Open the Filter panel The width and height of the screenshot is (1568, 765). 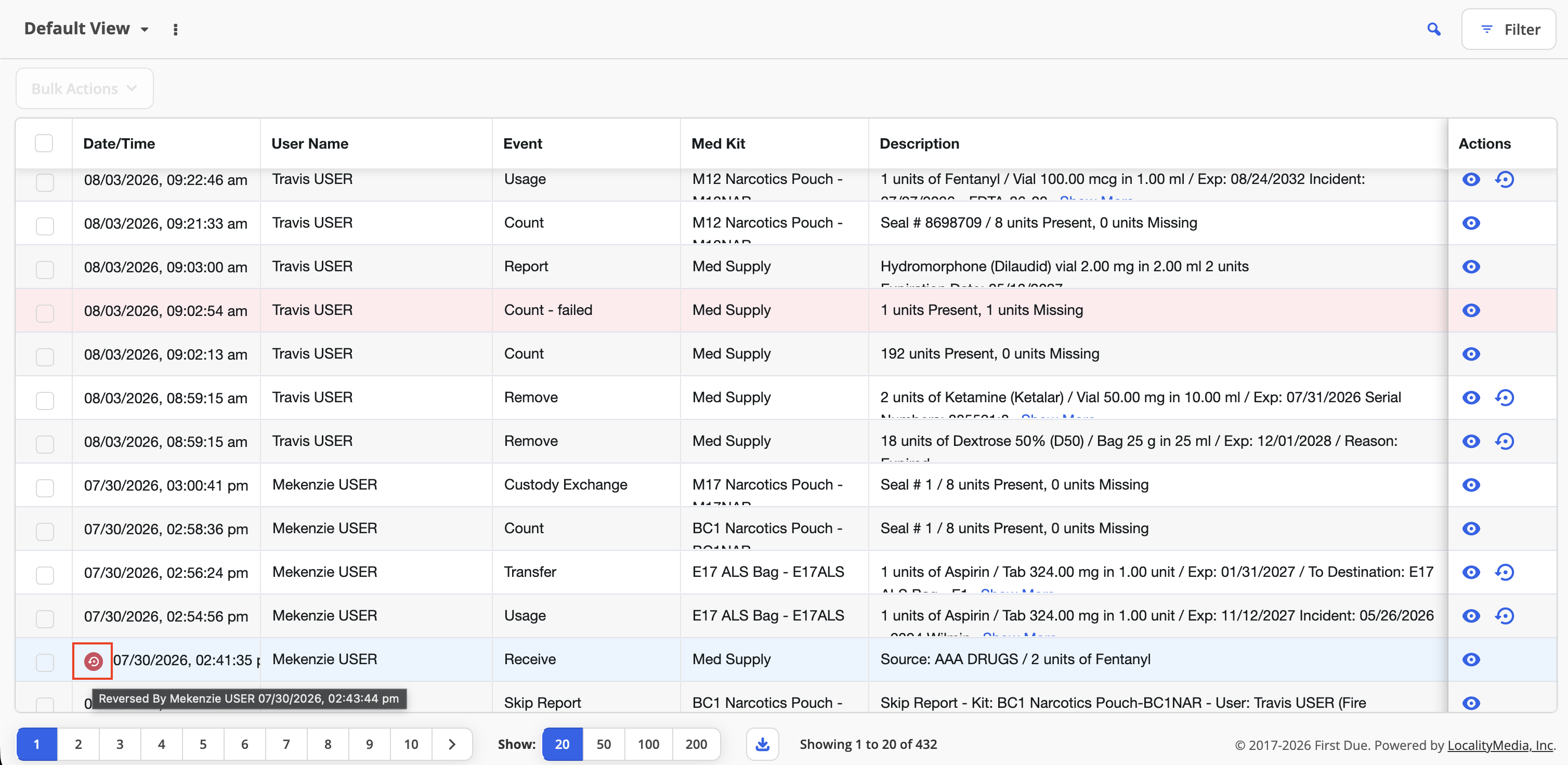pos(1508,29)
